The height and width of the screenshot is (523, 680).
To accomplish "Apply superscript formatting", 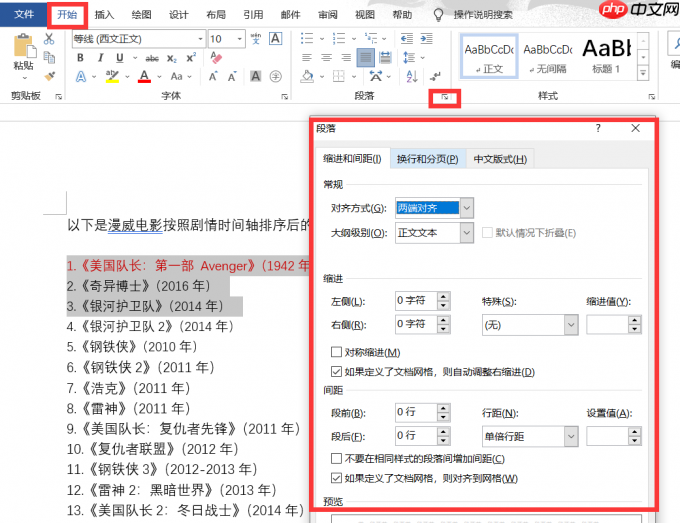I will coord(191,58).
